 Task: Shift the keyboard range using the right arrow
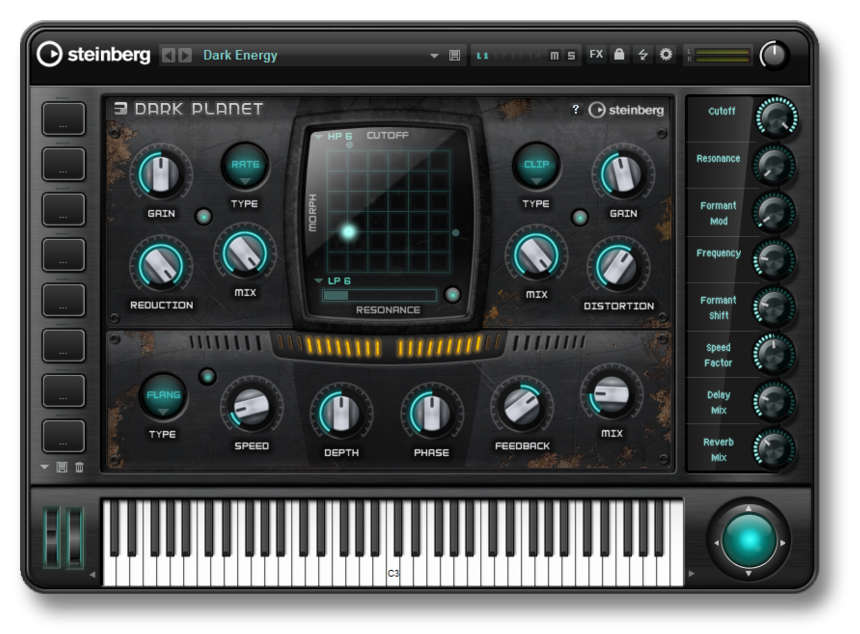pyautogui.click(x=692, y=574)
